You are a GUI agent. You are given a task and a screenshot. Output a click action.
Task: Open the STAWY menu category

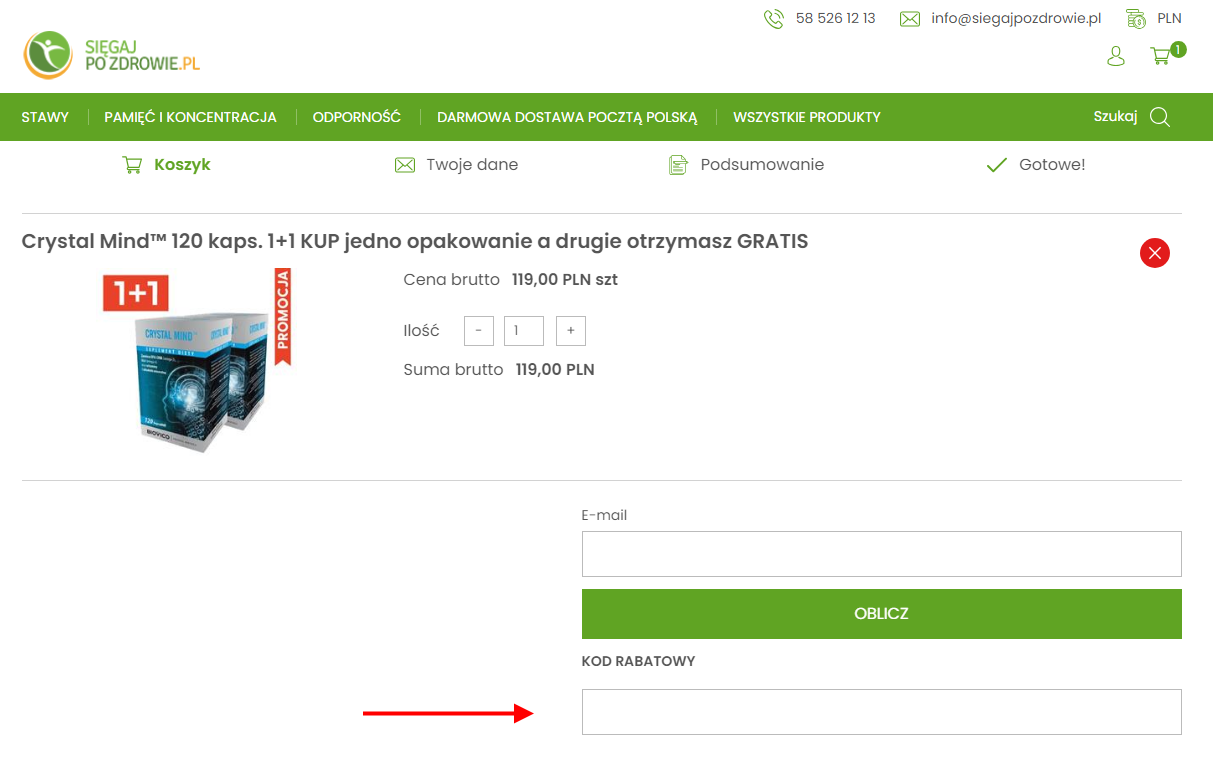pos(45,117)
